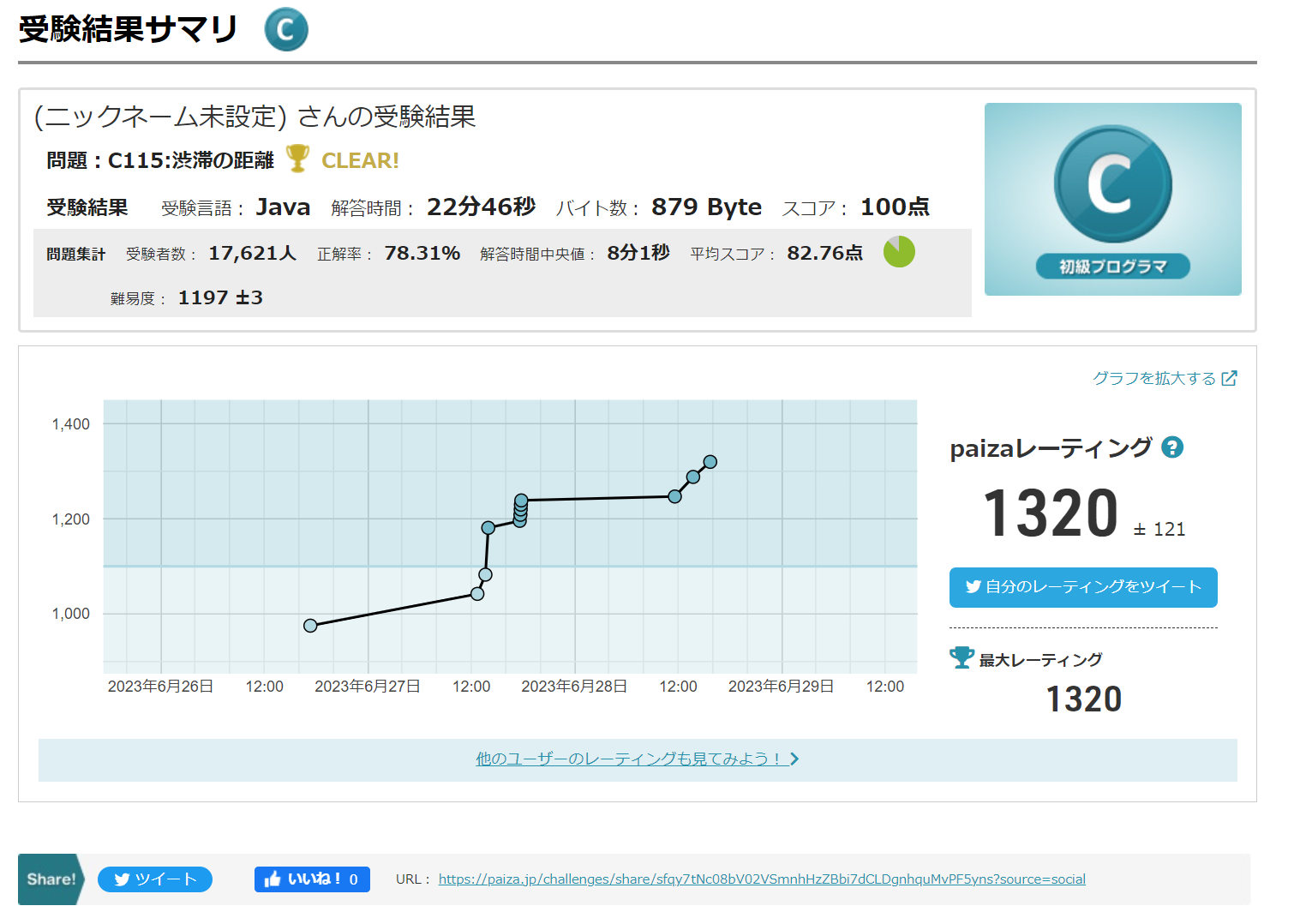Select the data point starting the June 28 rise
Image resolution: width=1294 pixels, height=924 pixels.
pos(674,496)
